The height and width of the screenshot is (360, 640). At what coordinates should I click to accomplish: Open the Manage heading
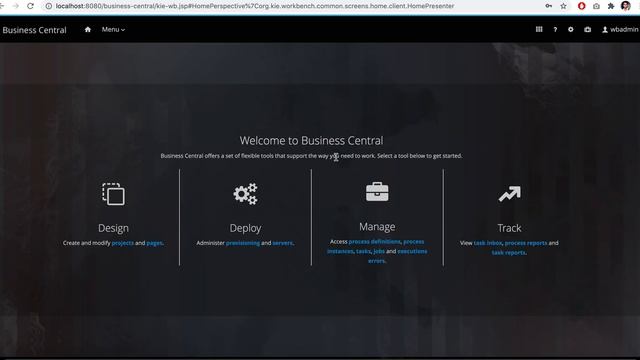point(377,227)
